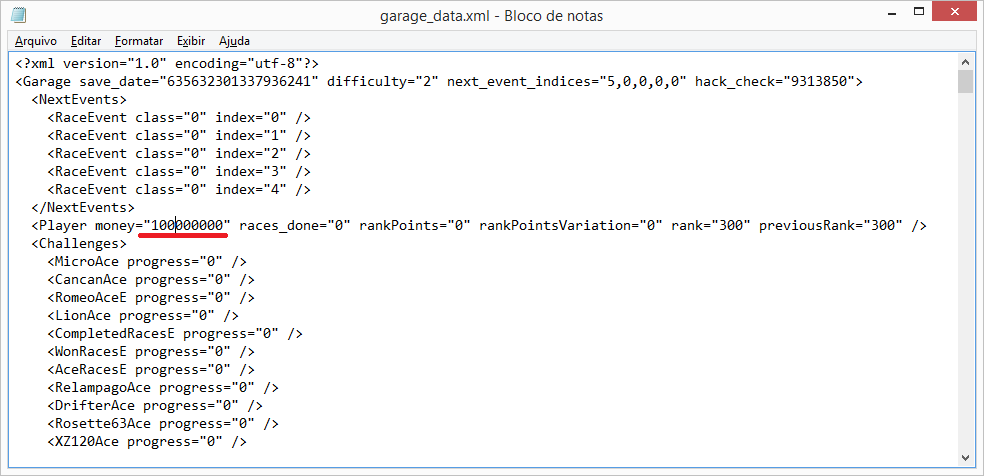
Task: Click the vertical scrollbar up arrow
Action: pyautogui.click(x=965, y=62)
